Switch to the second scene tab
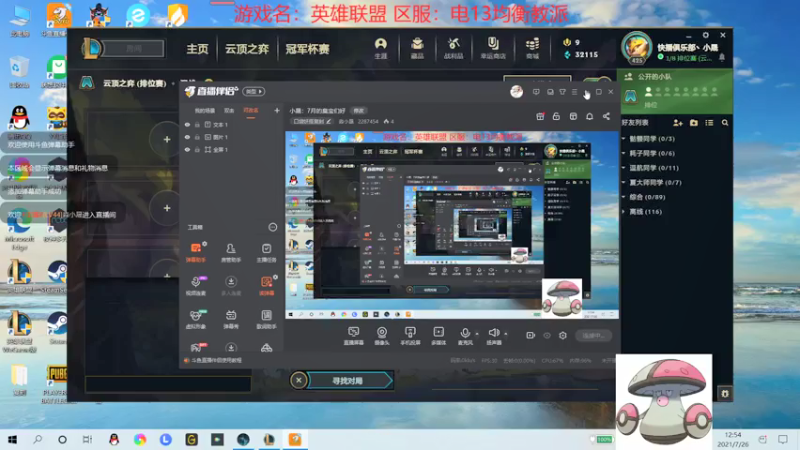800x450 pixels. click(x=229, y=110)
